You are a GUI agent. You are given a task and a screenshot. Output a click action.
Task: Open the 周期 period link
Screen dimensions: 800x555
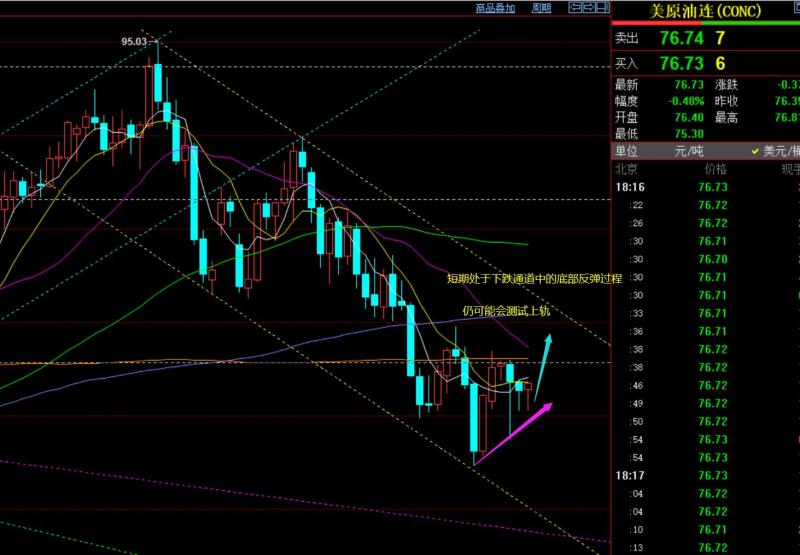[x=541, y=8]
